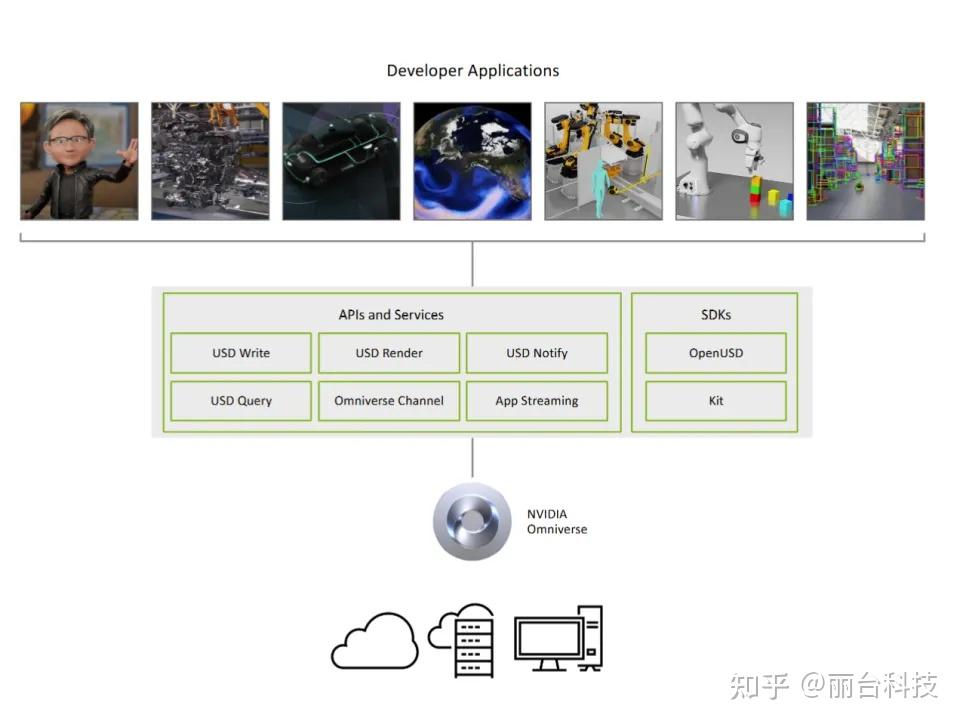Select the Kit SDK box

[x=715, y=400]
